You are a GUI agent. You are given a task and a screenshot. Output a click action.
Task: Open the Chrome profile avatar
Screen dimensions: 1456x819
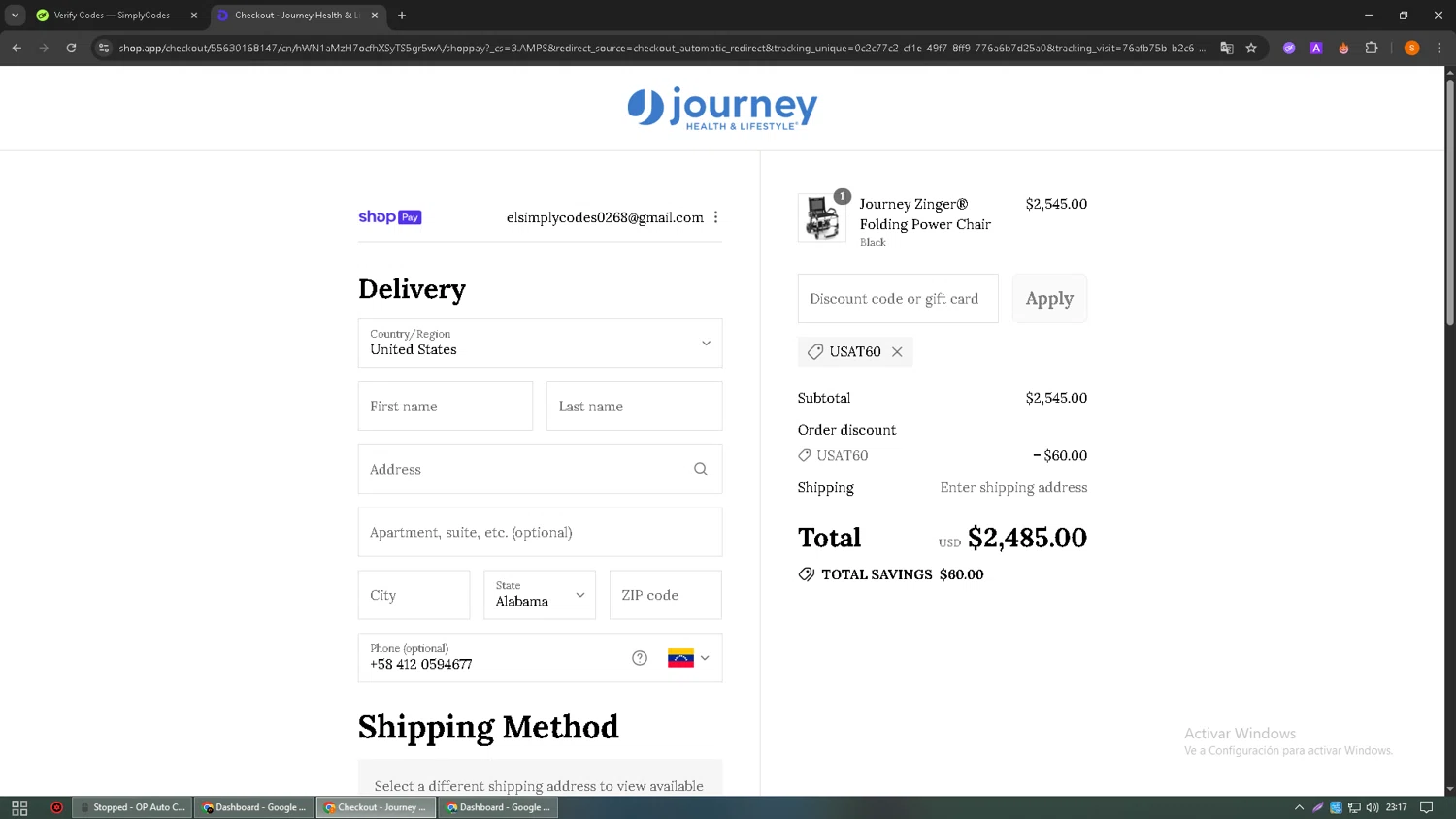(x=1412, y=48)
